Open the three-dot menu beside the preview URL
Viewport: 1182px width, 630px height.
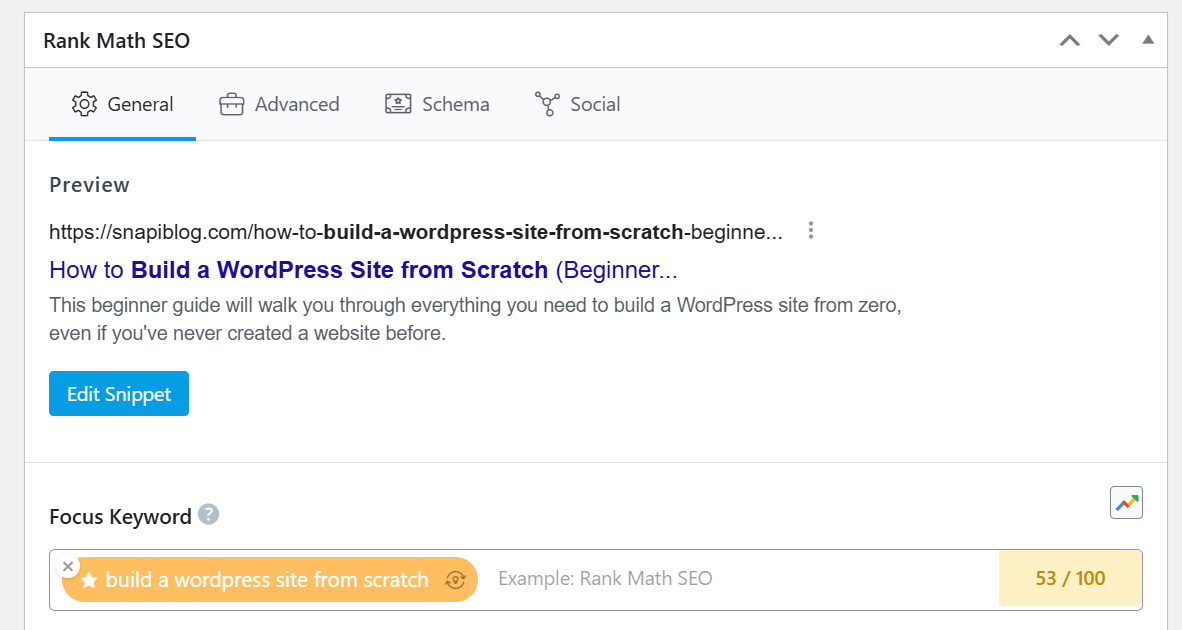click(x=810, y=230)
